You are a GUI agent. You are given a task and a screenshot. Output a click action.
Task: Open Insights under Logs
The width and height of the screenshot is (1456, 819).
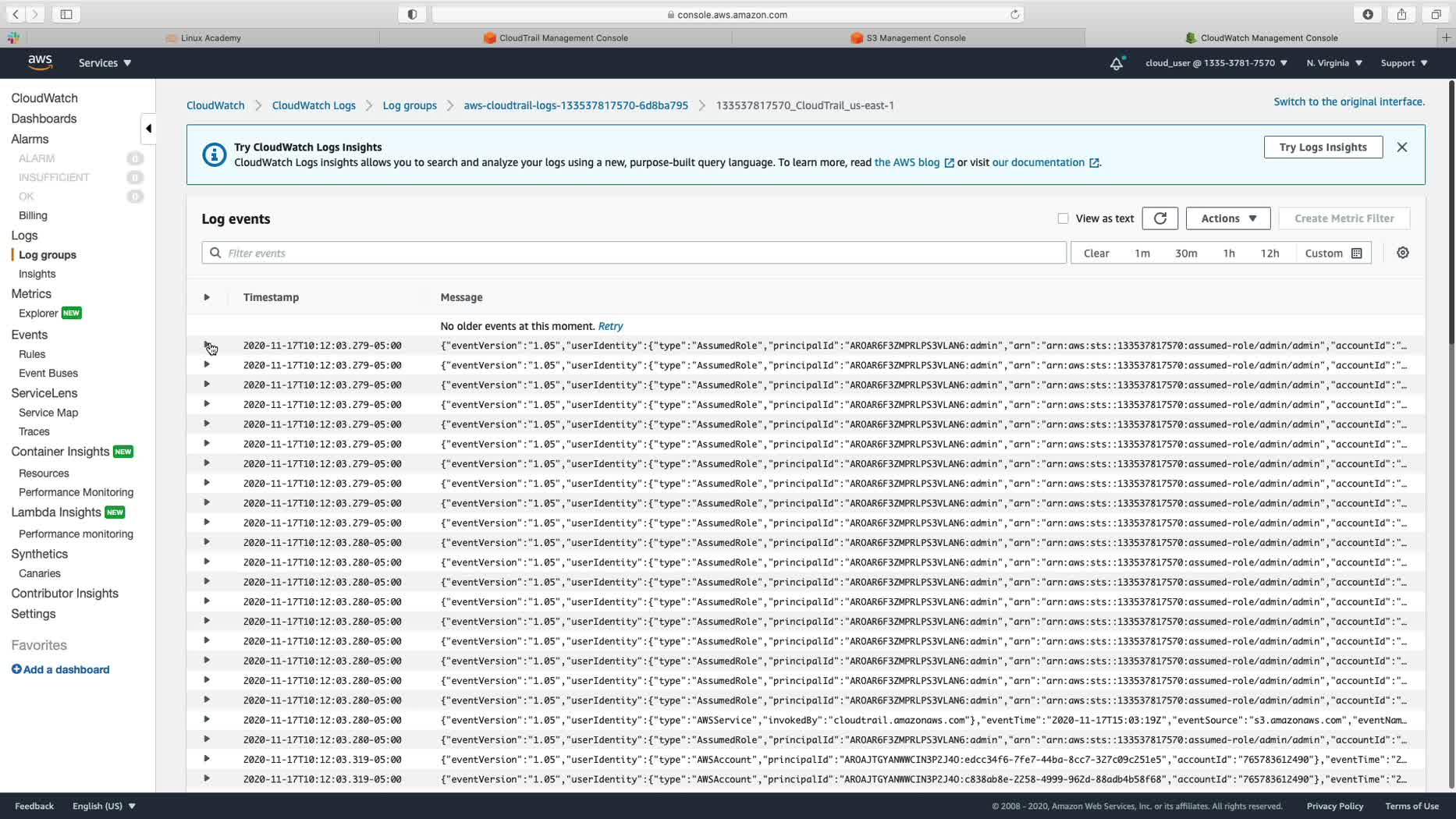coord(37,274)
